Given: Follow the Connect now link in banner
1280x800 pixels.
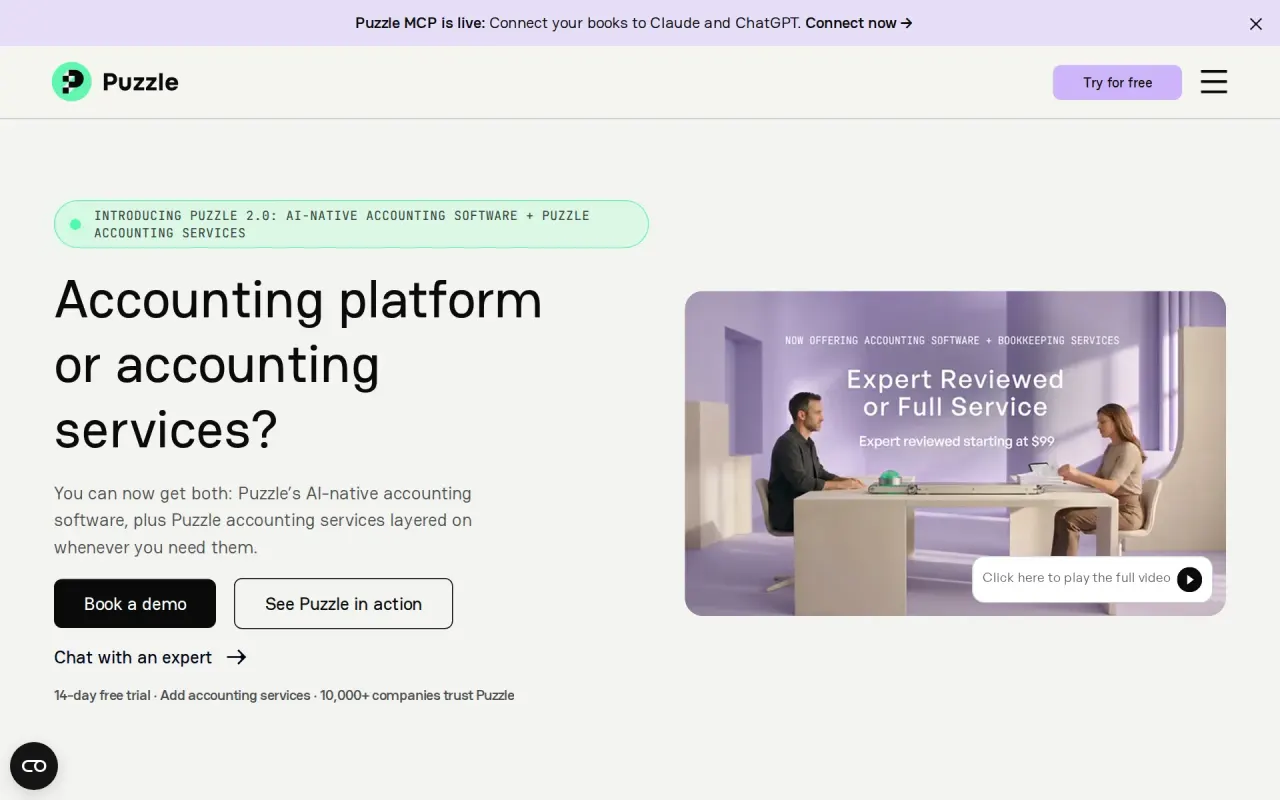Looking at the screenshot, I should [858, 23].
